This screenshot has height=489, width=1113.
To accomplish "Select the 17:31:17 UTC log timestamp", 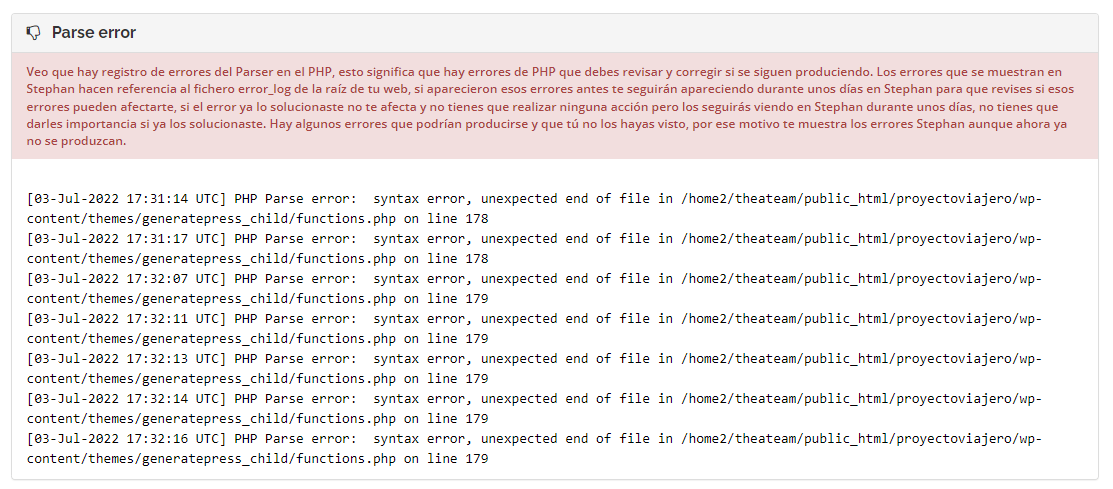I will coord(126,238).
